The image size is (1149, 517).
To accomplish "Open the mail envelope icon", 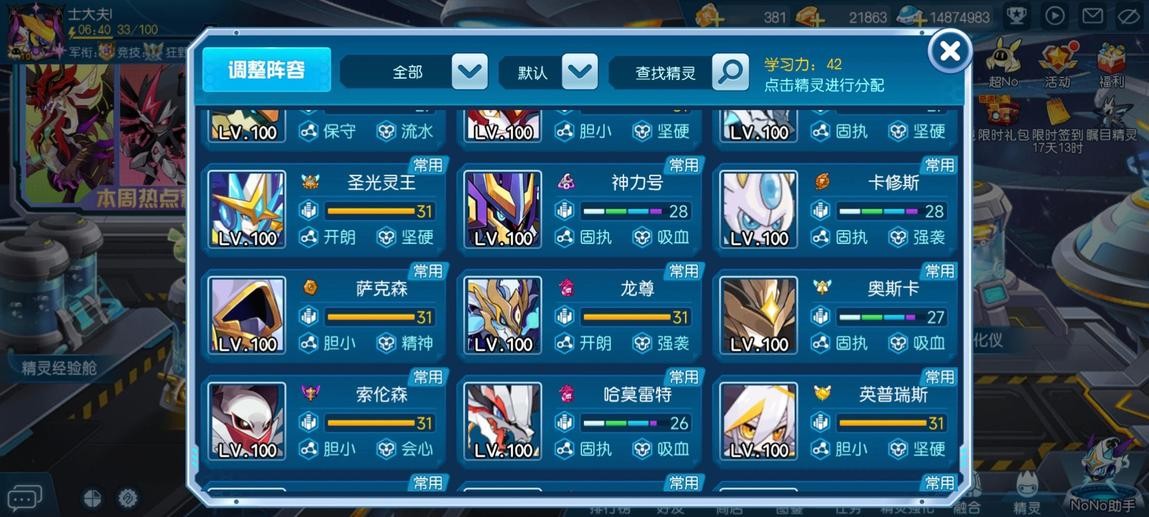I will point(1093,16).
